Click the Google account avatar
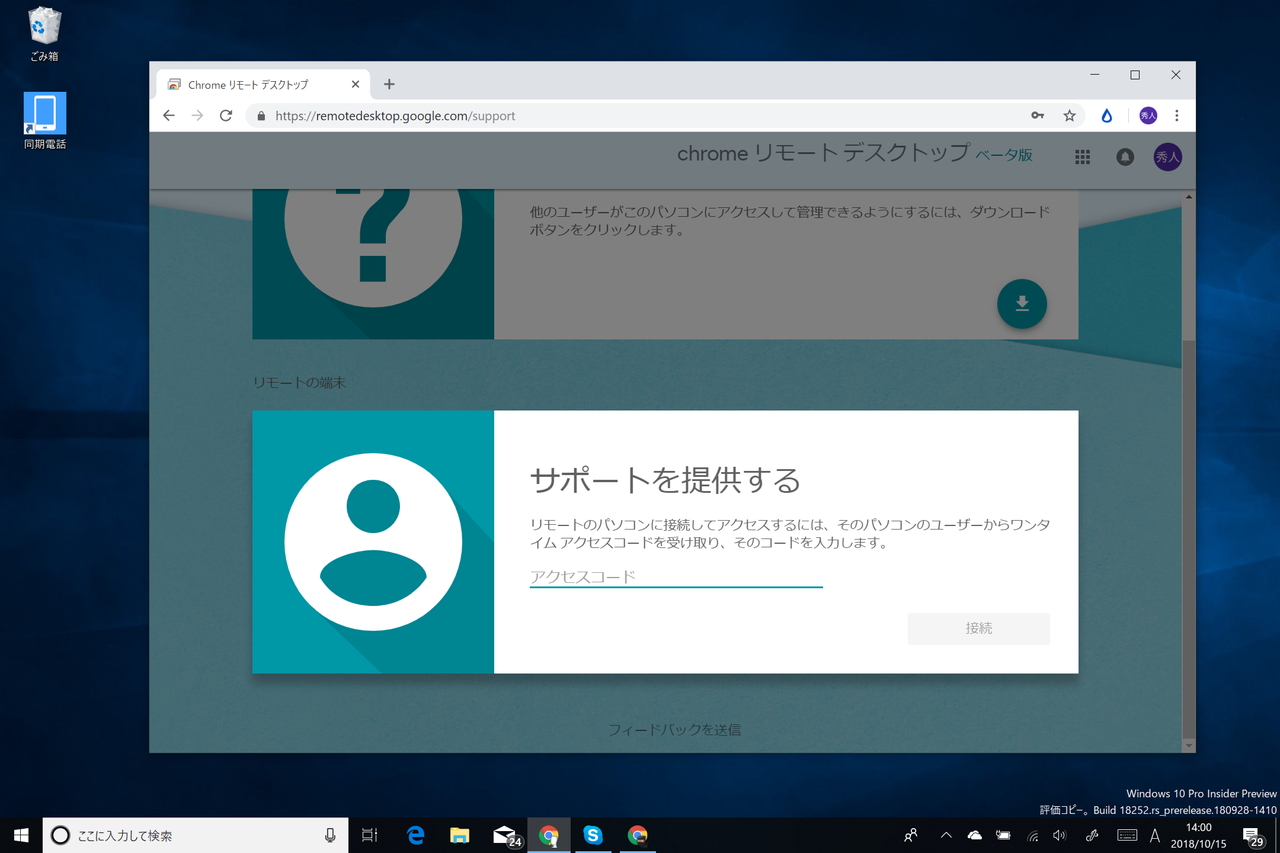This screenshot has width=1280, height=853. pos(1167,157)
